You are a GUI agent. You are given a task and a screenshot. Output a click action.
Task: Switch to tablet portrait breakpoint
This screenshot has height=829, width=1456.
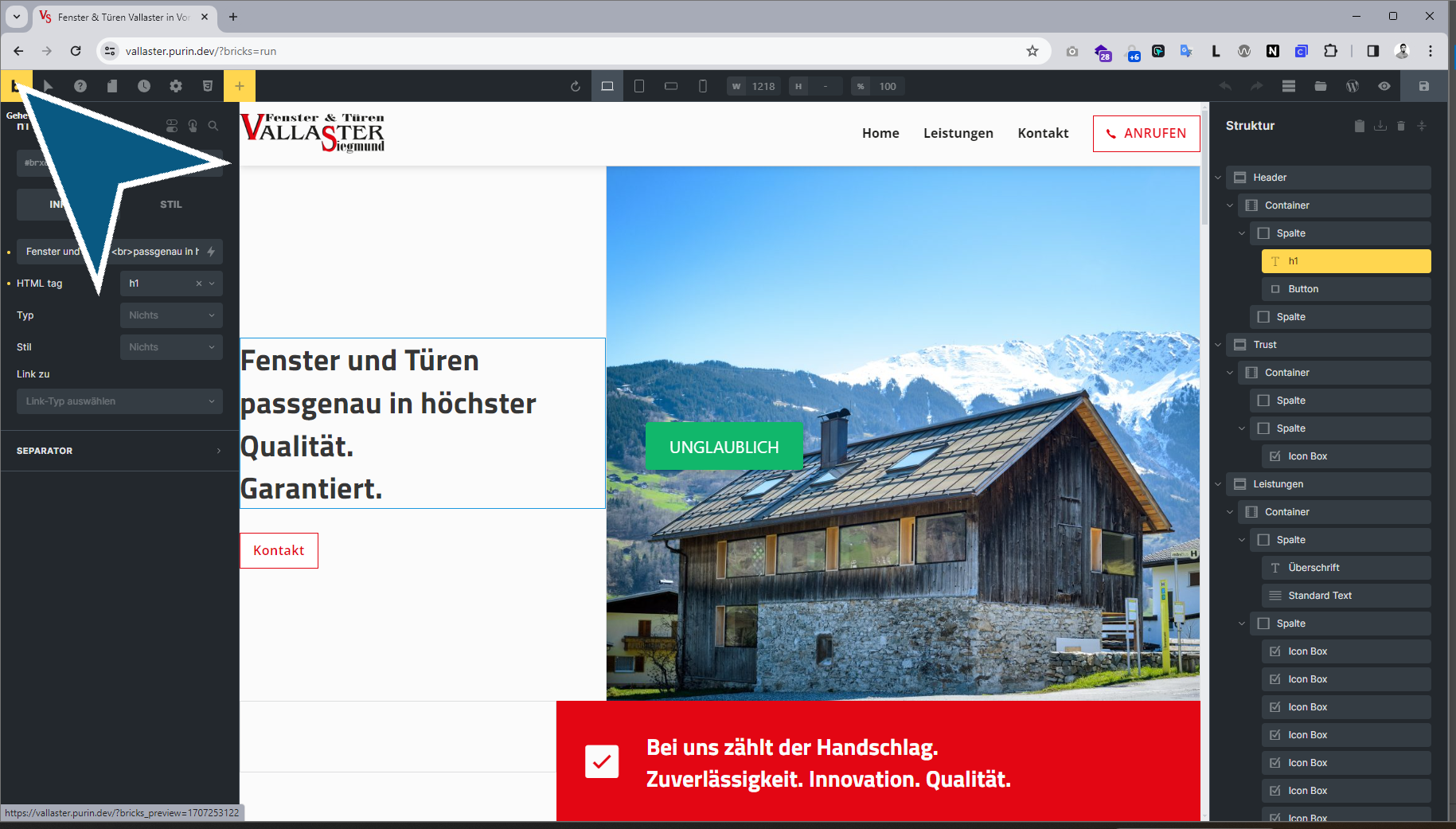point(639,86)
